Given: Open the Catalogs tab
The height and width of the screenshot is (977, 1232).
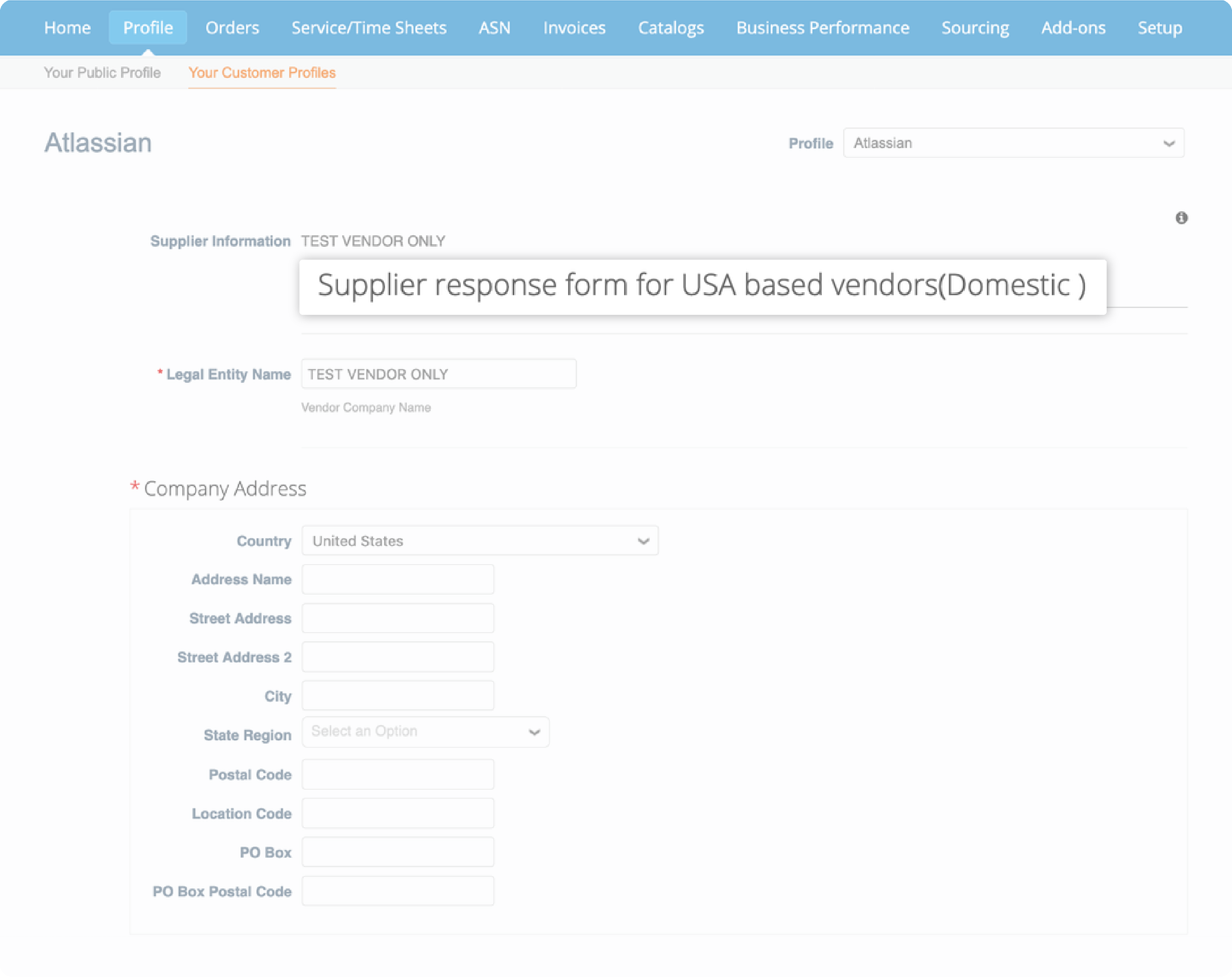Looking at the screenshot, I should (671, 27).
